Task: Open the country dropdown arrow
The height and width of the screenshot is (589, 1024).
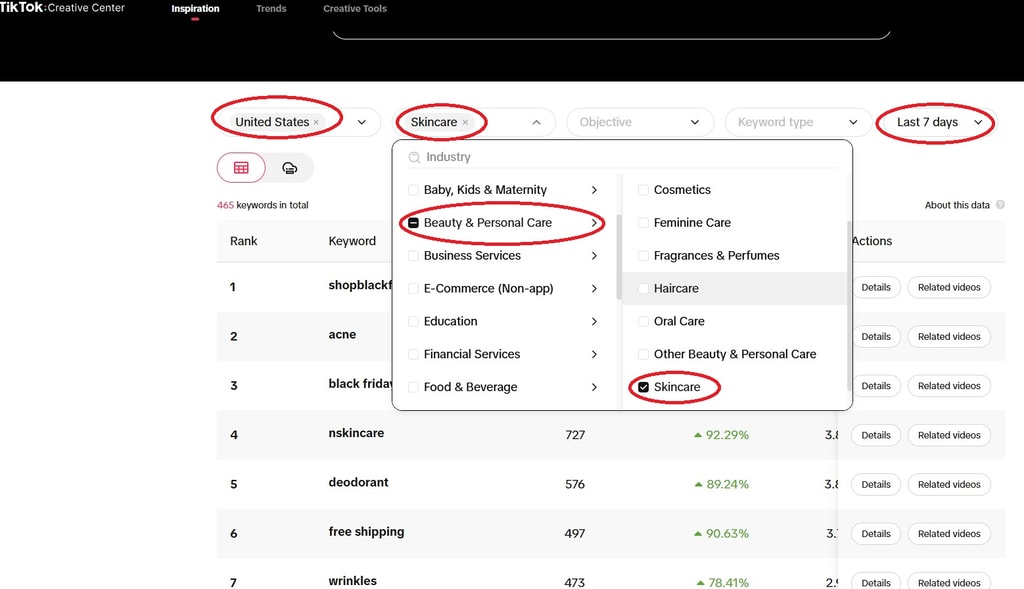Action: coord(361,122)
